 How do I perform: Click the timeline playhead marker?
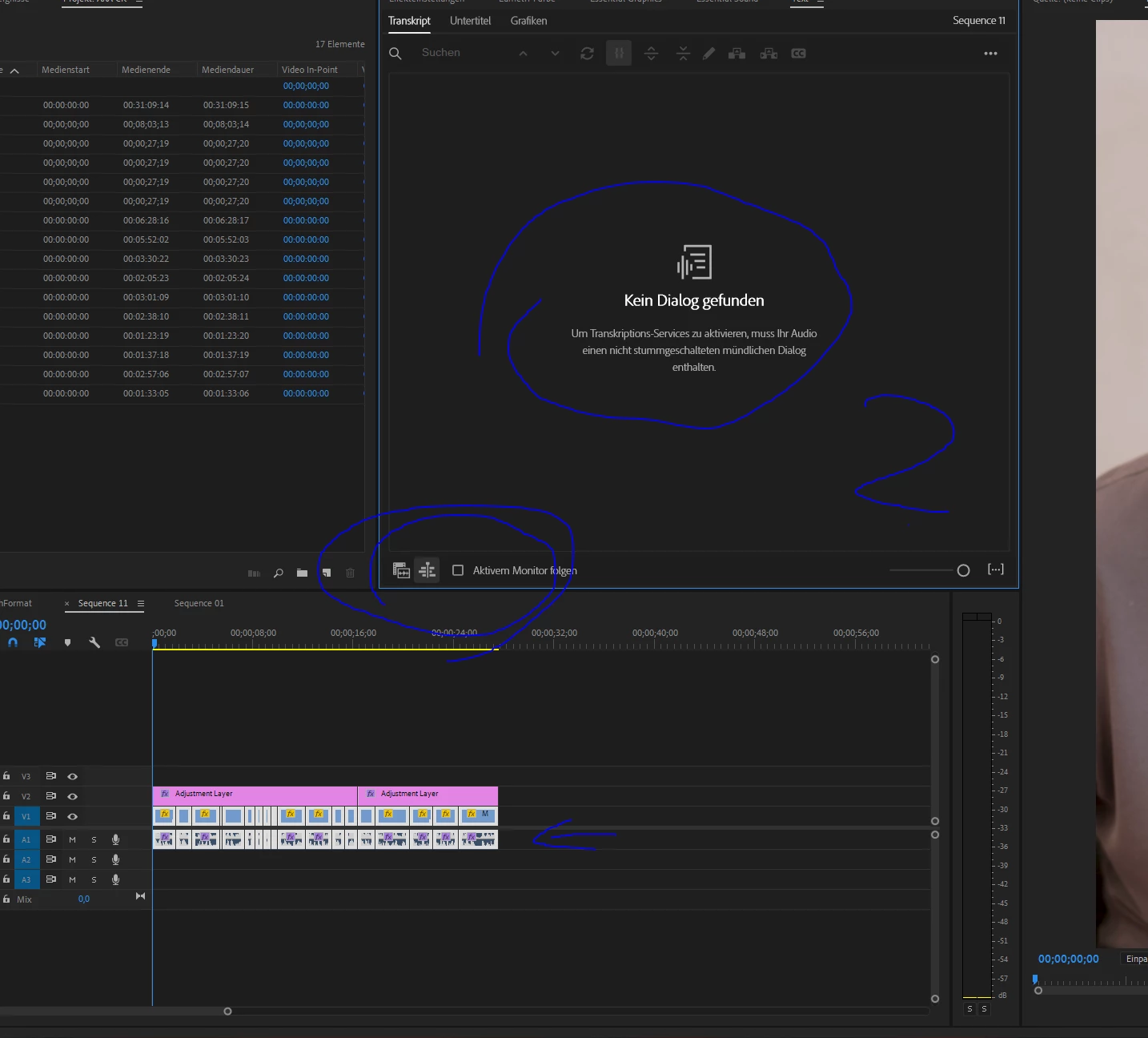[155, 643]
